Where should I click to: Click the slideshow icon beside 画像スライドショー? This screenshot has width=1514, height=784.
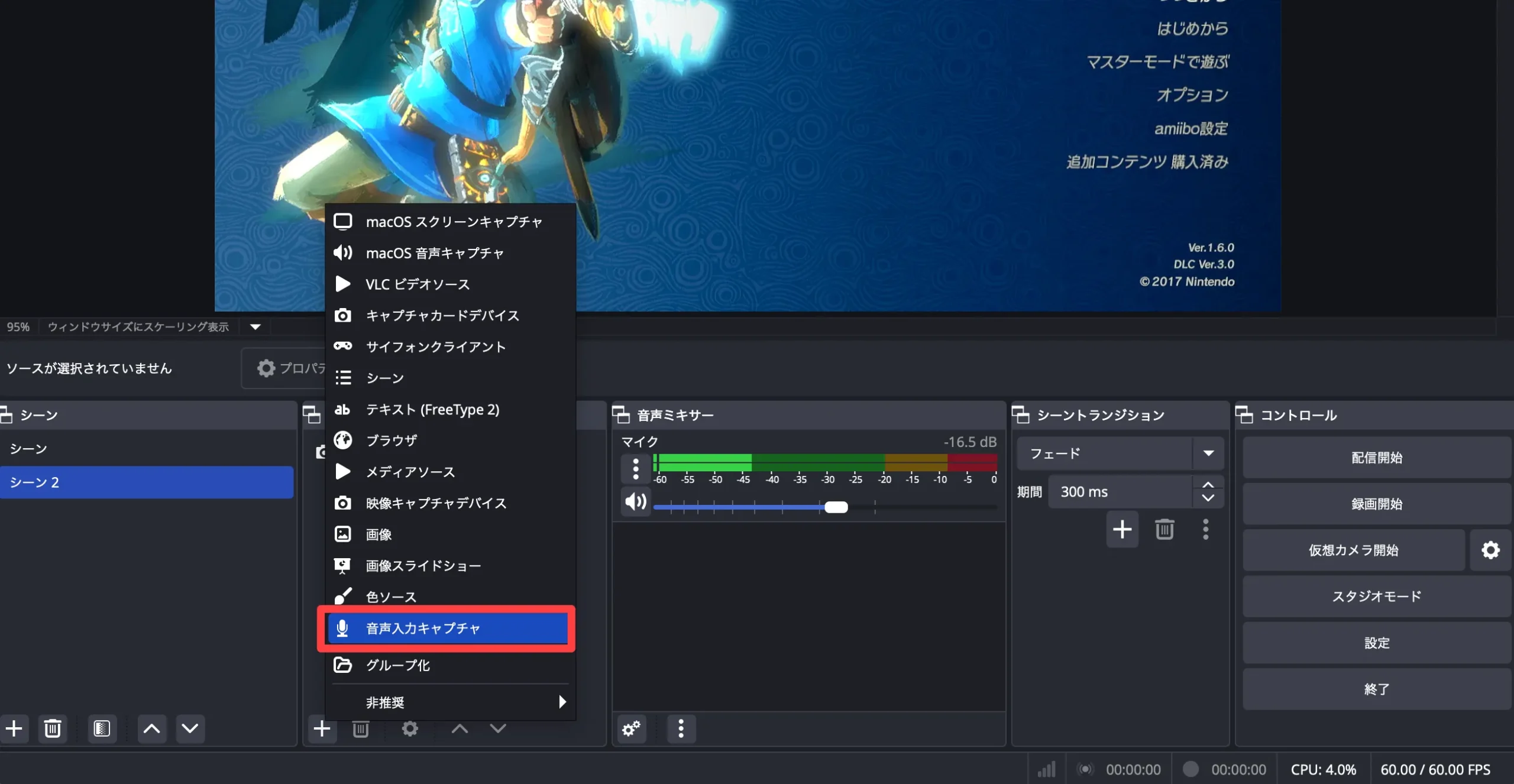click(x=342, y=566)
